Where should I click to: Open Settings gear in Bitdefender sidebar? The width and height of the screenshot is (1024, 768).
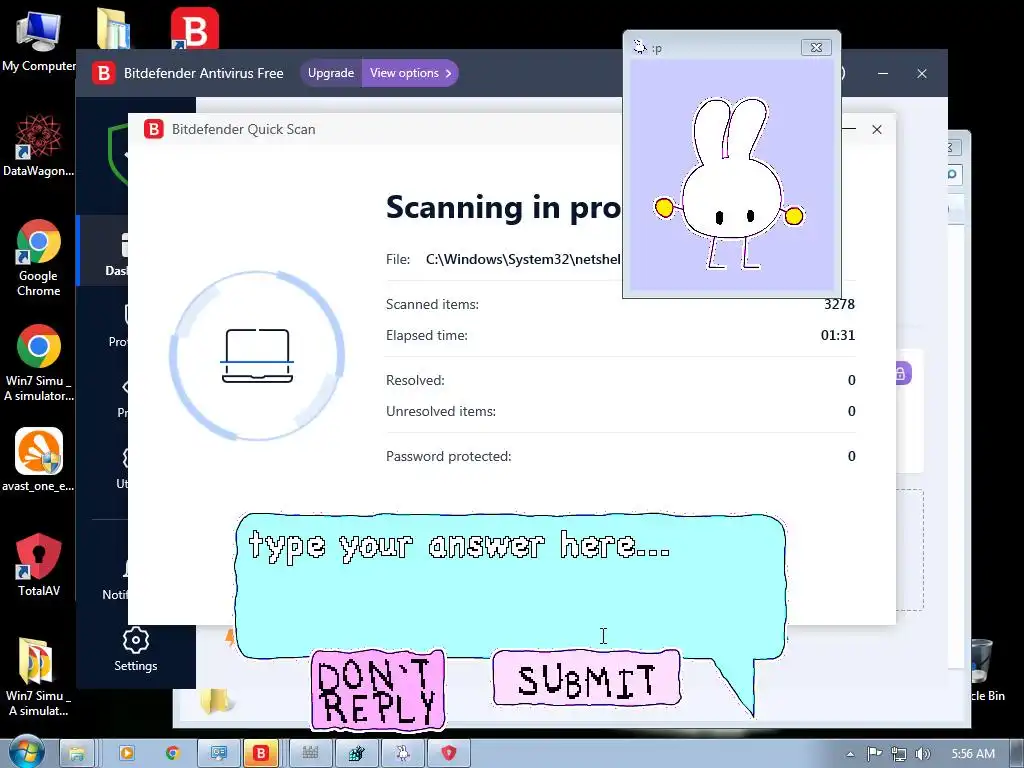[x=135, y=649]
